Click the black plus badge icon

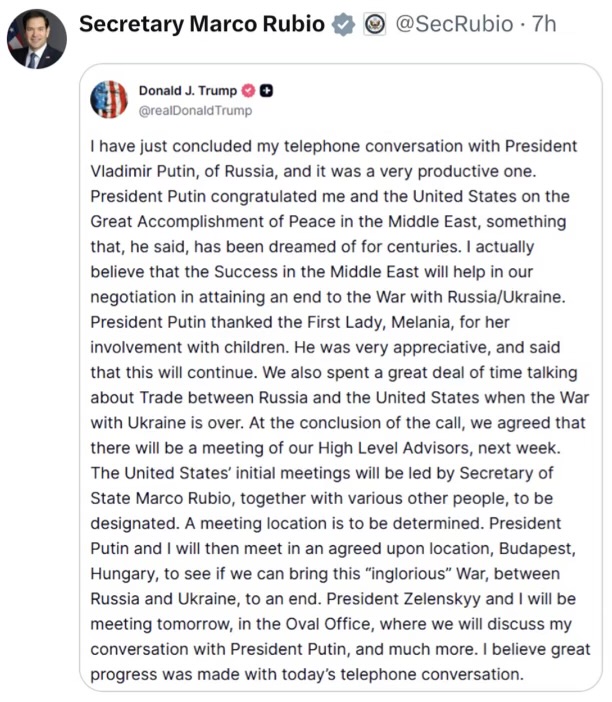coord(267,91)
